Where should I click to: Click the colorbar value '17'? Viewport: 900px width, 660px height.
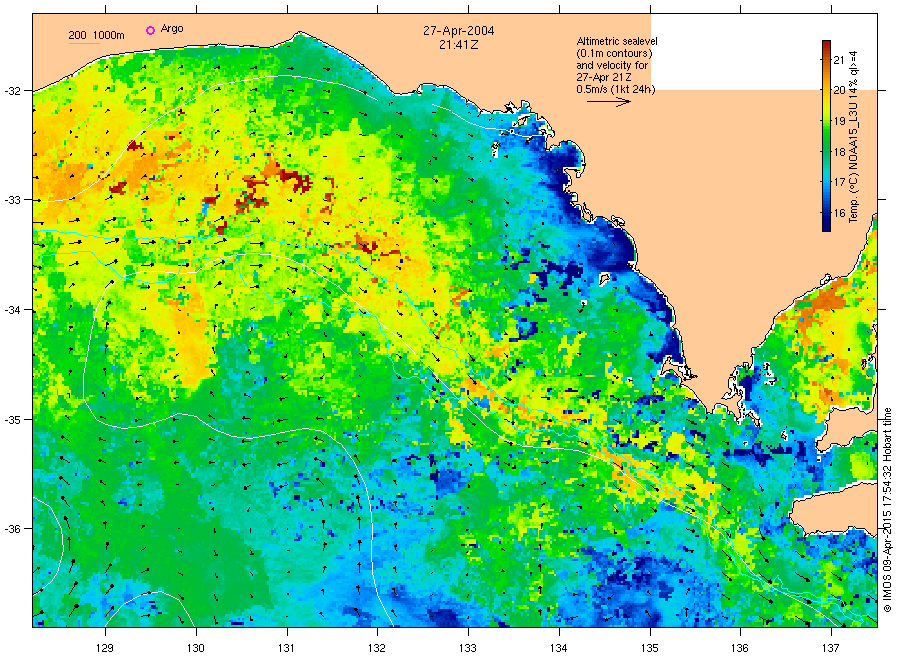[839, 183]
